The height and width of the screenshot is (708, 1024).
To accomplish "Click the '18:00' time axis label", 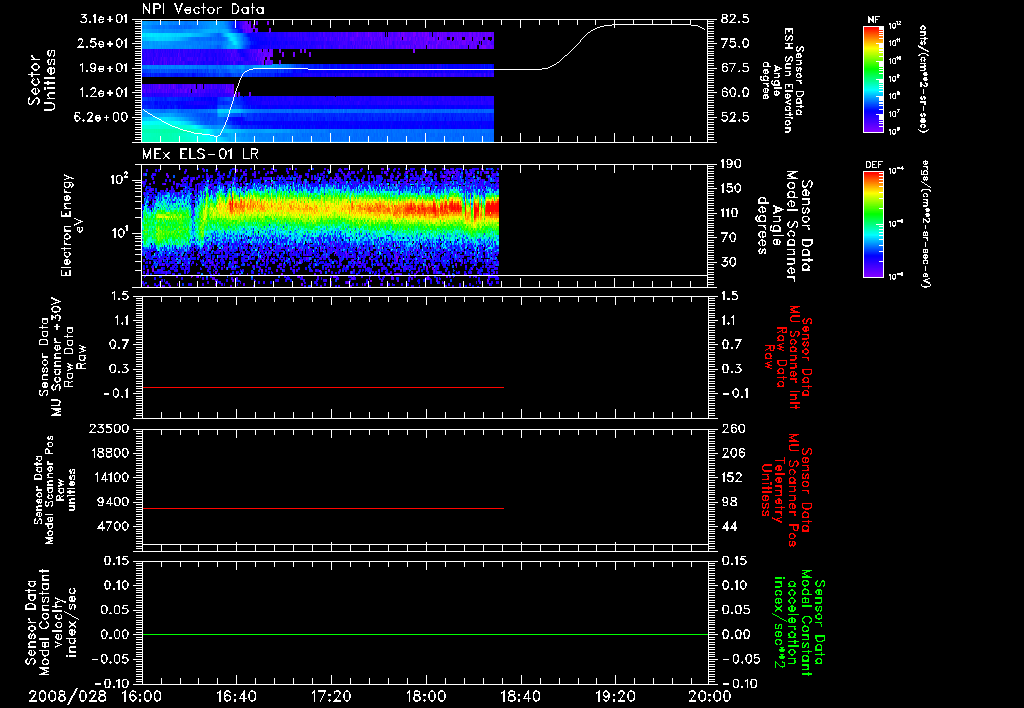I will click(x=426, y=696).
